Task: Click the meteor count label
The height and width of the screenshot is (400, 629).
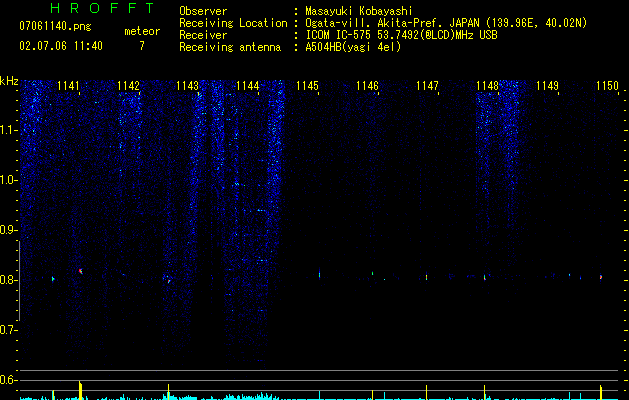Action: pos(142,31)
